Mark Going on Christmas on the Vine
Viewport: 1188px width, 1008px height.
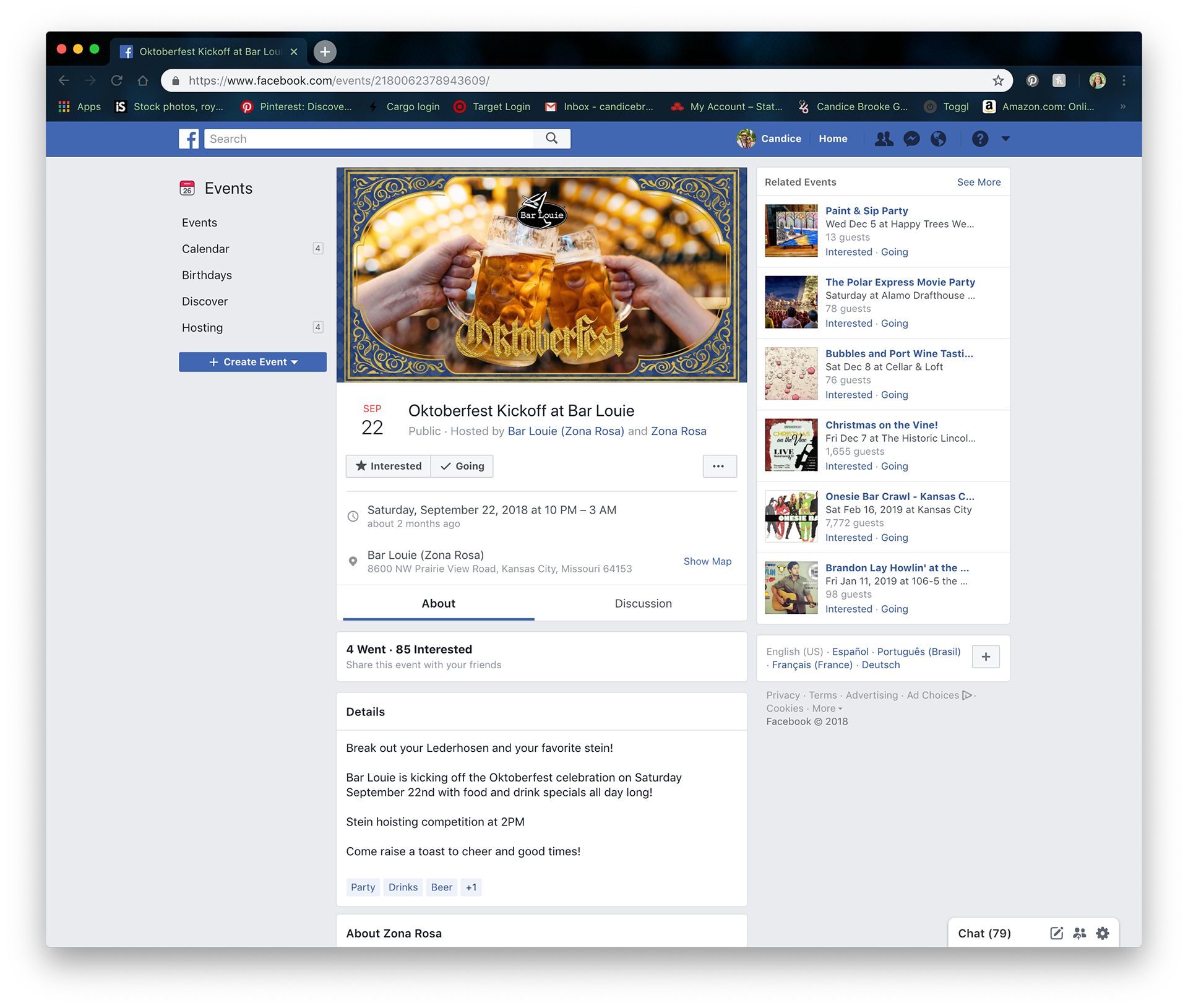coord(895,467)
